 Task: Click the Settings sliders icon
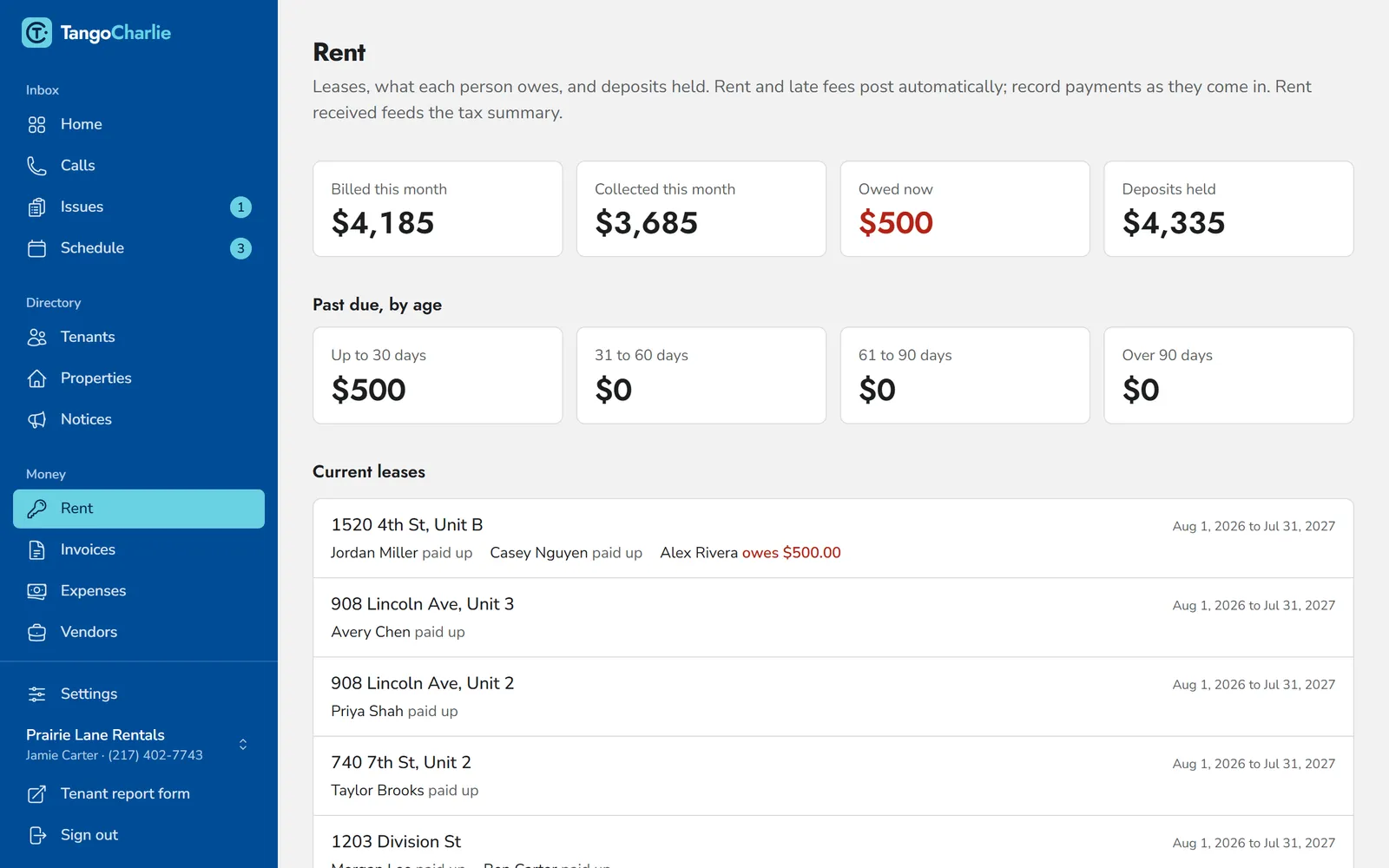point(36,694)
